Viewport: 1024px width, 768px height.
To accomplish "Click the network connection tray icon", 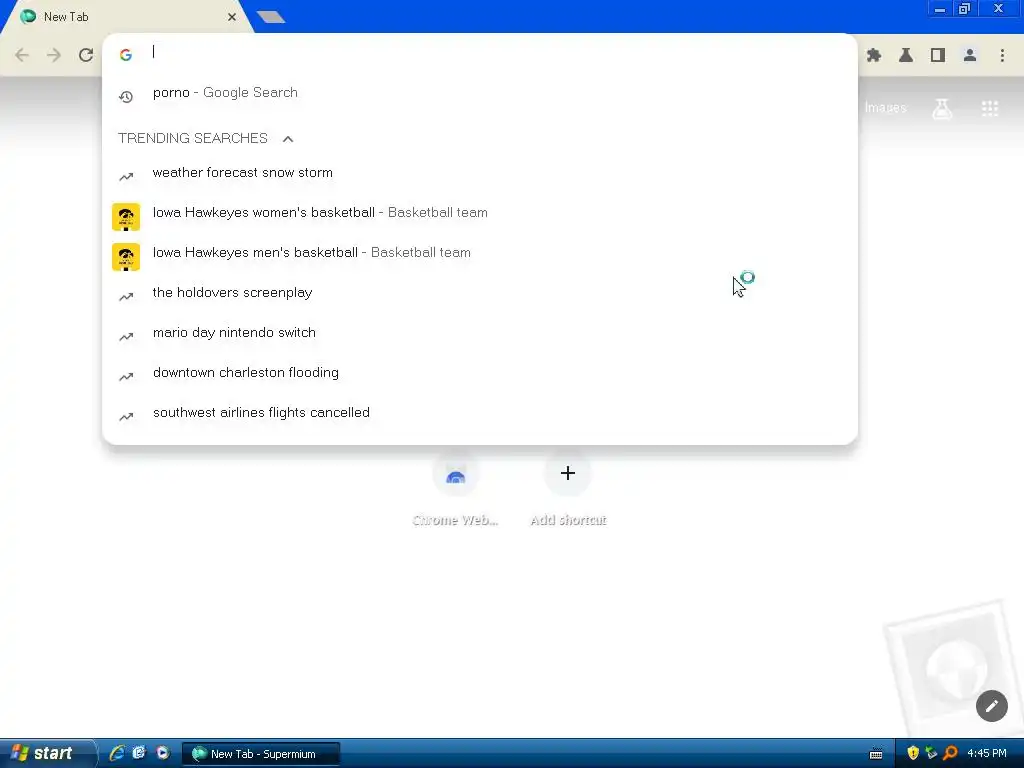I will point(931,753).
